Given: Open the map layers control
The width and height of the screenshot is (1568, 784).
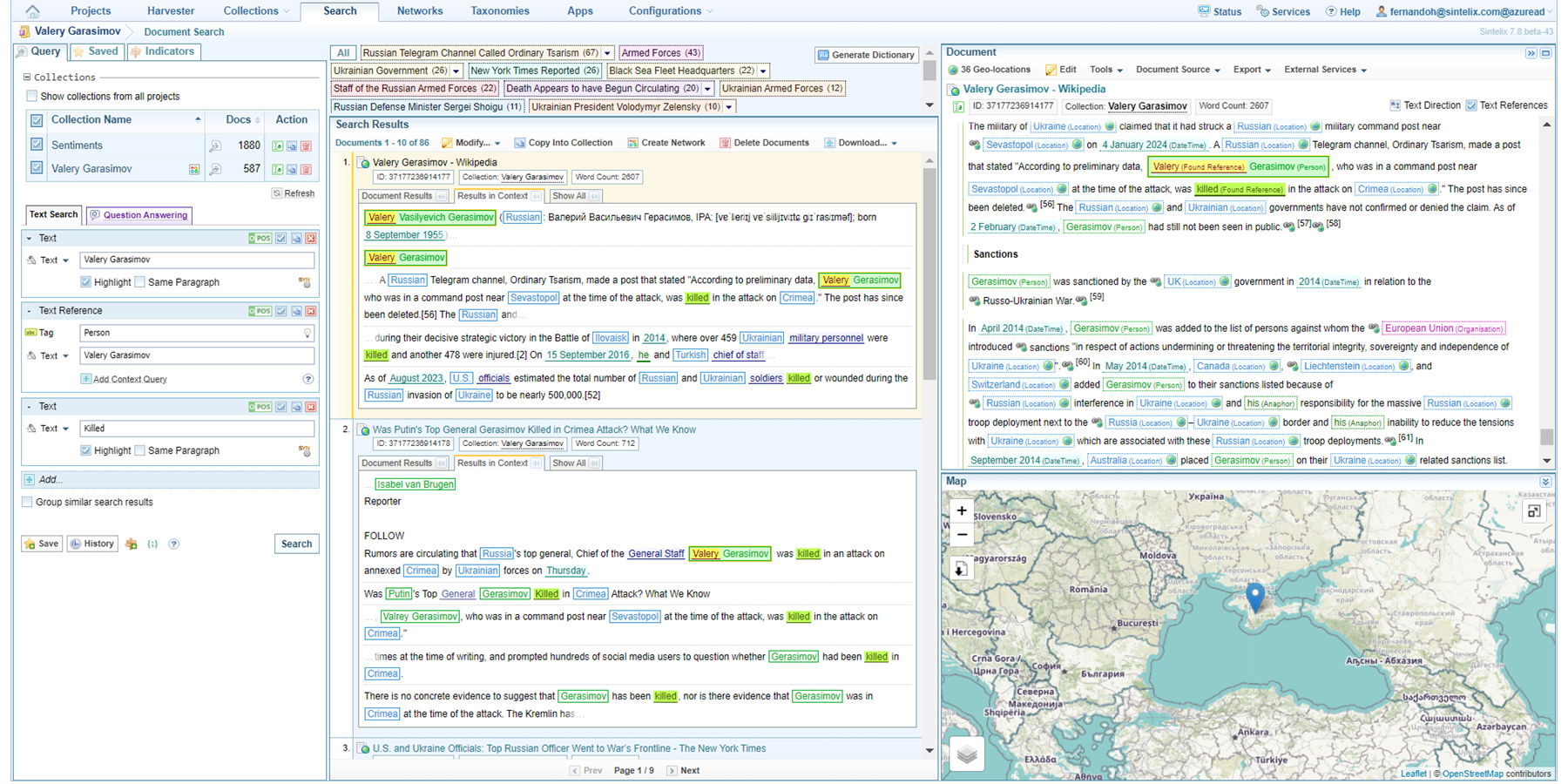Looking at the screenshot, I should 966,754.
